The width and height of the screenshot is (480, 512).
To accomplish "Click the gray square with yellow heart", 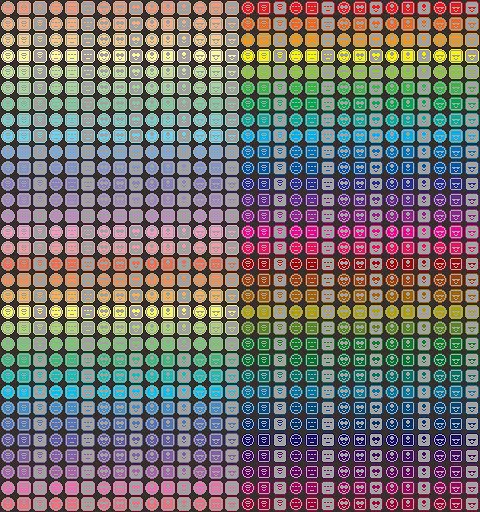I will [x=376, y=56].
